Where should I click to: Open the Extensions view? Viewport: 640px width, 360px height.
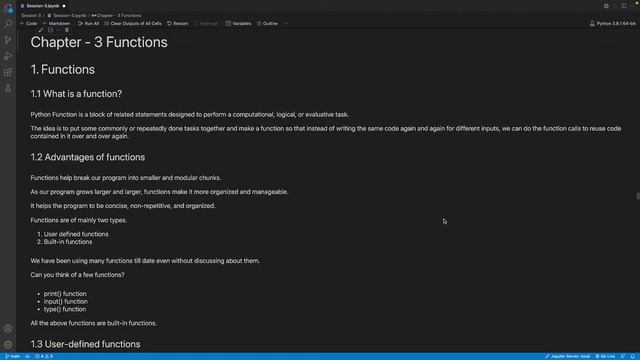[8, 72]
